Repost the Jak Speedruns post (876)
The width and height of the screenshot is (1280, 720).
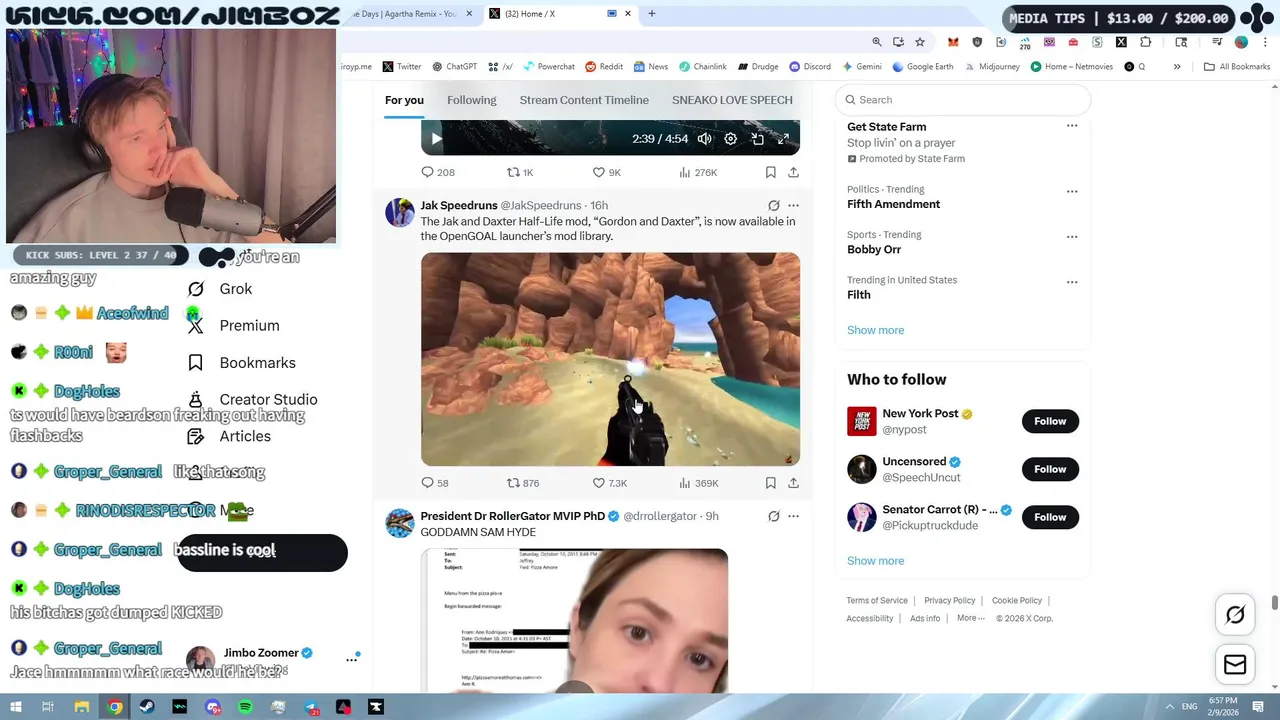pos(523,483)
